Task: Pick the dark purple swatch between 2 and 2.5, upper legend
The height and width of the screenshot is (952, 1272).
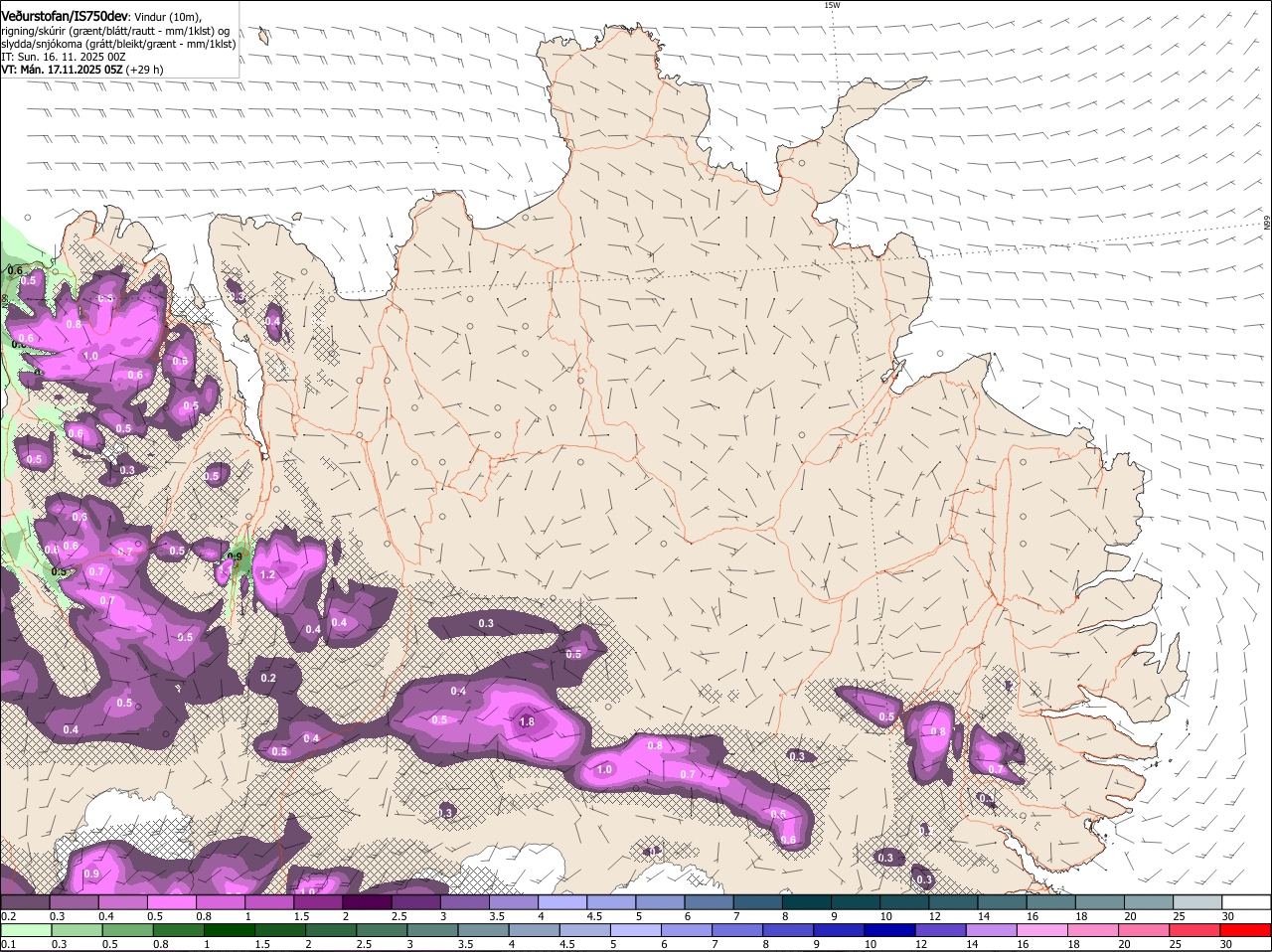Action: [x=370, y=902]
